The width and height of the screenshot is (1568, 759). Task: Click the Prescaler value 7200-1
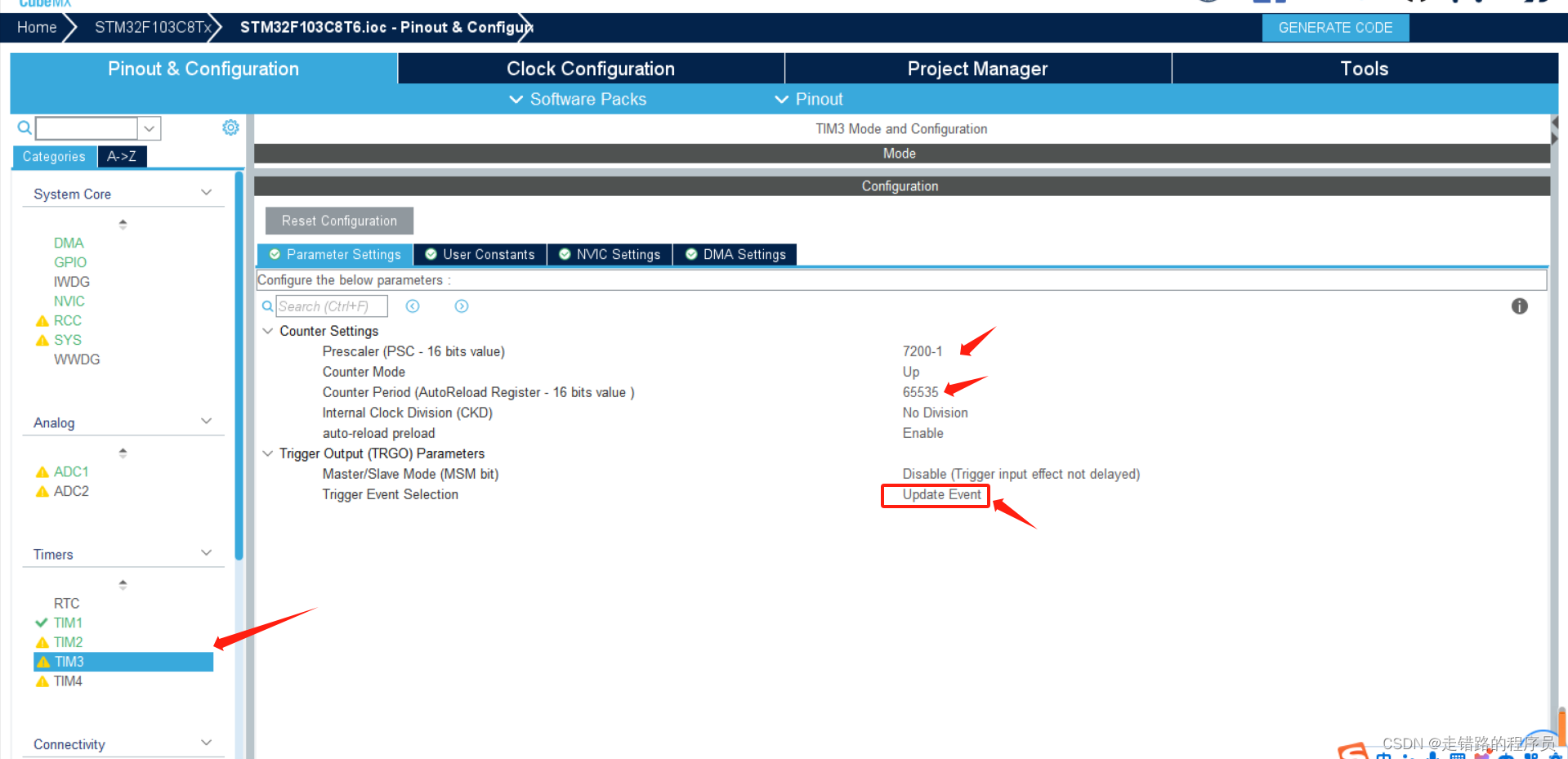tap(922, 351)
